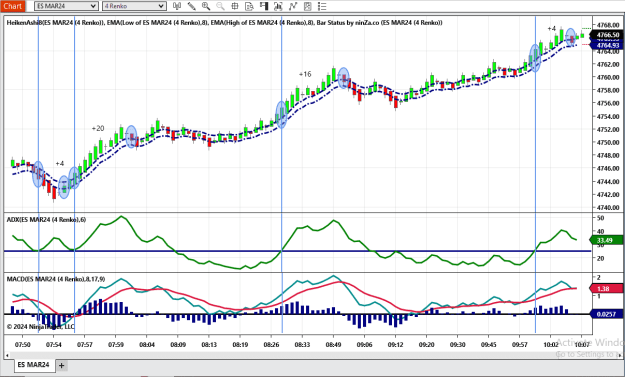Add a new tab with plus button

coord(61,365)
